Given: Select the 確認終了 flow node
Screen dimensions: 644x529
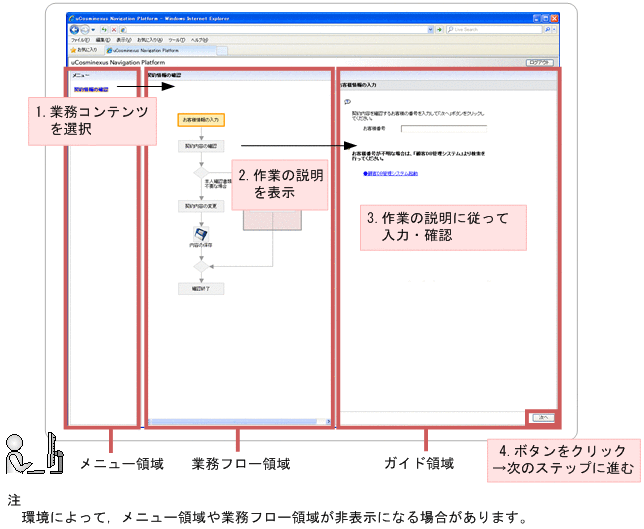Looking at the screenshot, I should pyautogui.click(x=201, y=289).
